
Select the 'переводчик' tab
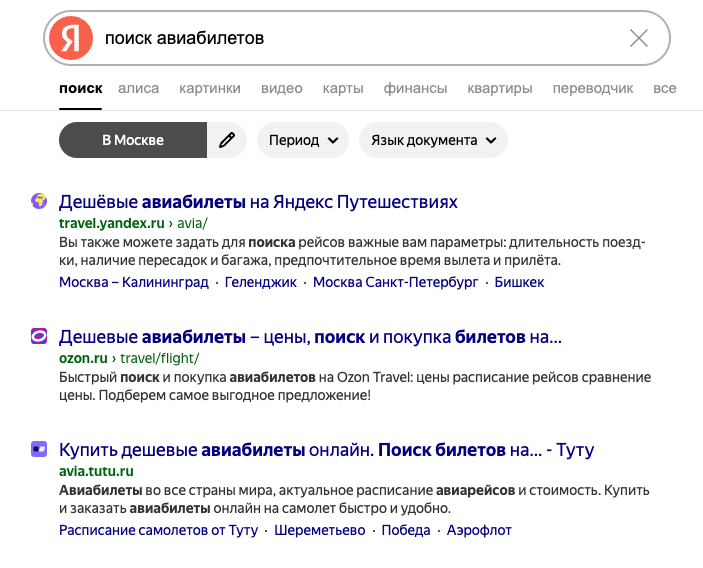[x=593, y=88]
